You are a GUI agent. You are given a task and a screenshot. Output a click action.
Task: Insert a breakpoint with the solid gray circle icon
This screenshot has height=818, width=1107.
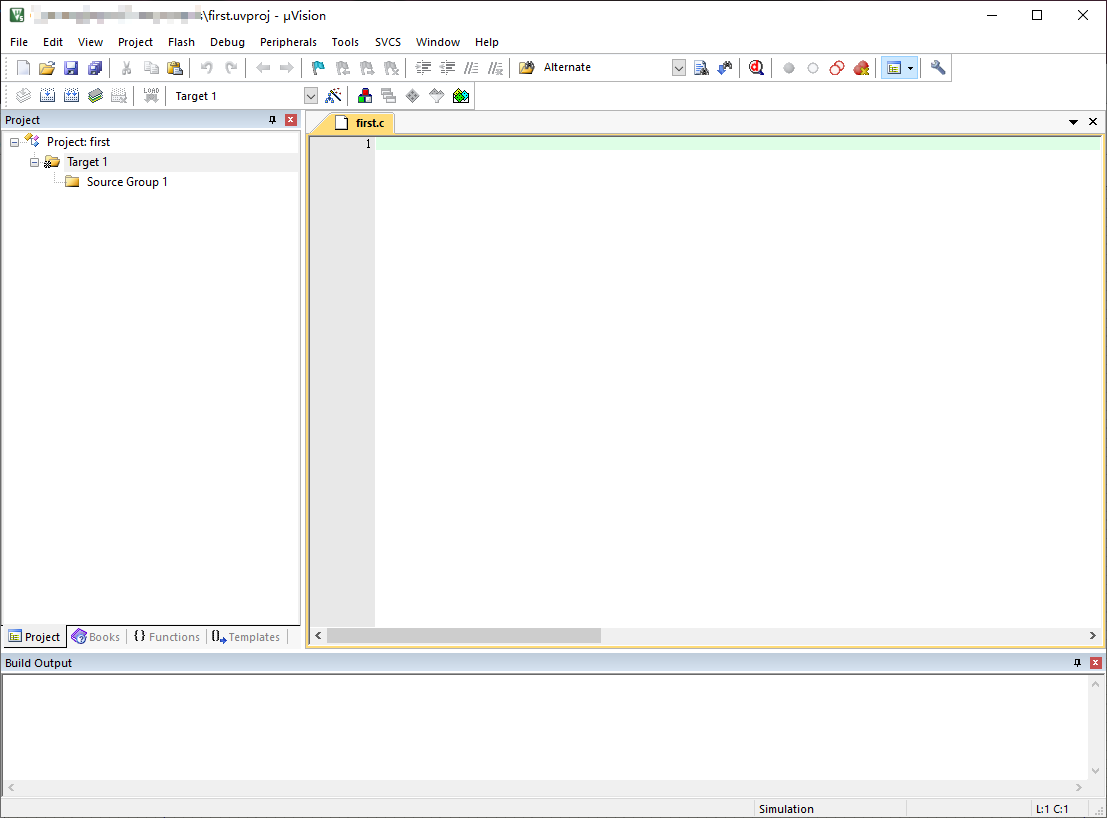789,68
